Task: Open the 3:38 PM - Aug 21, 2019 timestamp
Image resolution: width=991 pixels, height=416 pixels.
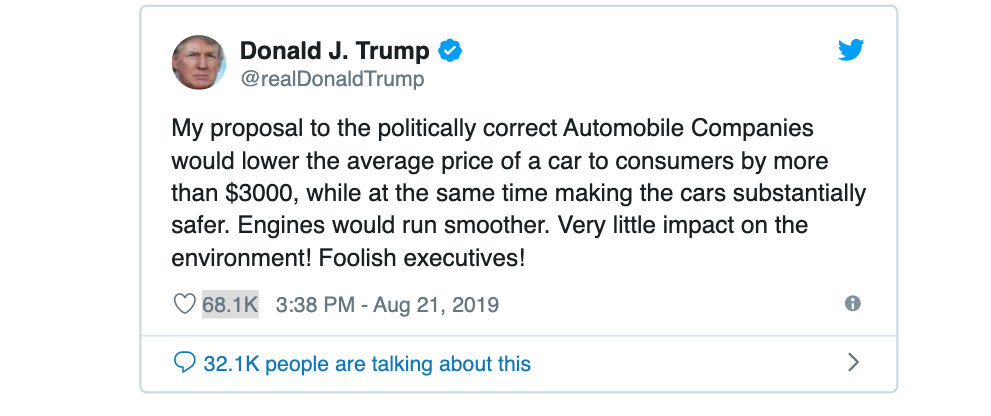Action: point(387,304)
